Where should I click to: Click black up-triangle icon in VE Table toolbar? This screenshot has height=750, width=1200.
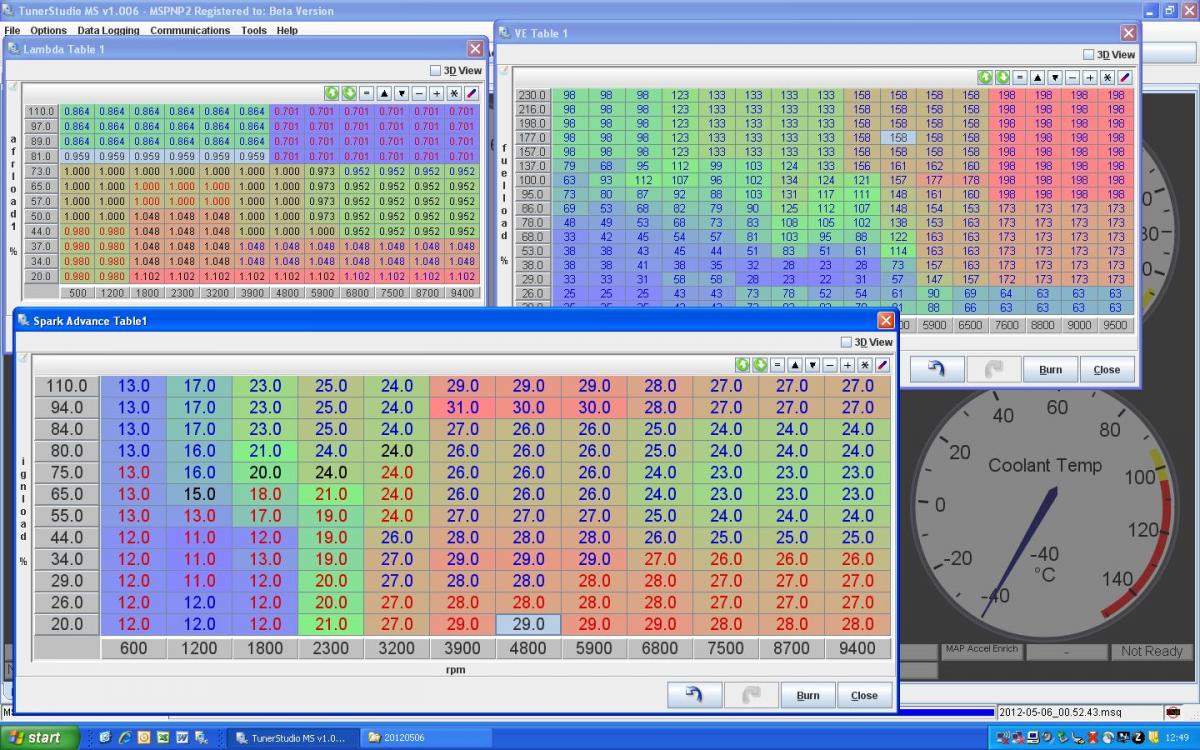(x=1037, y=77)
